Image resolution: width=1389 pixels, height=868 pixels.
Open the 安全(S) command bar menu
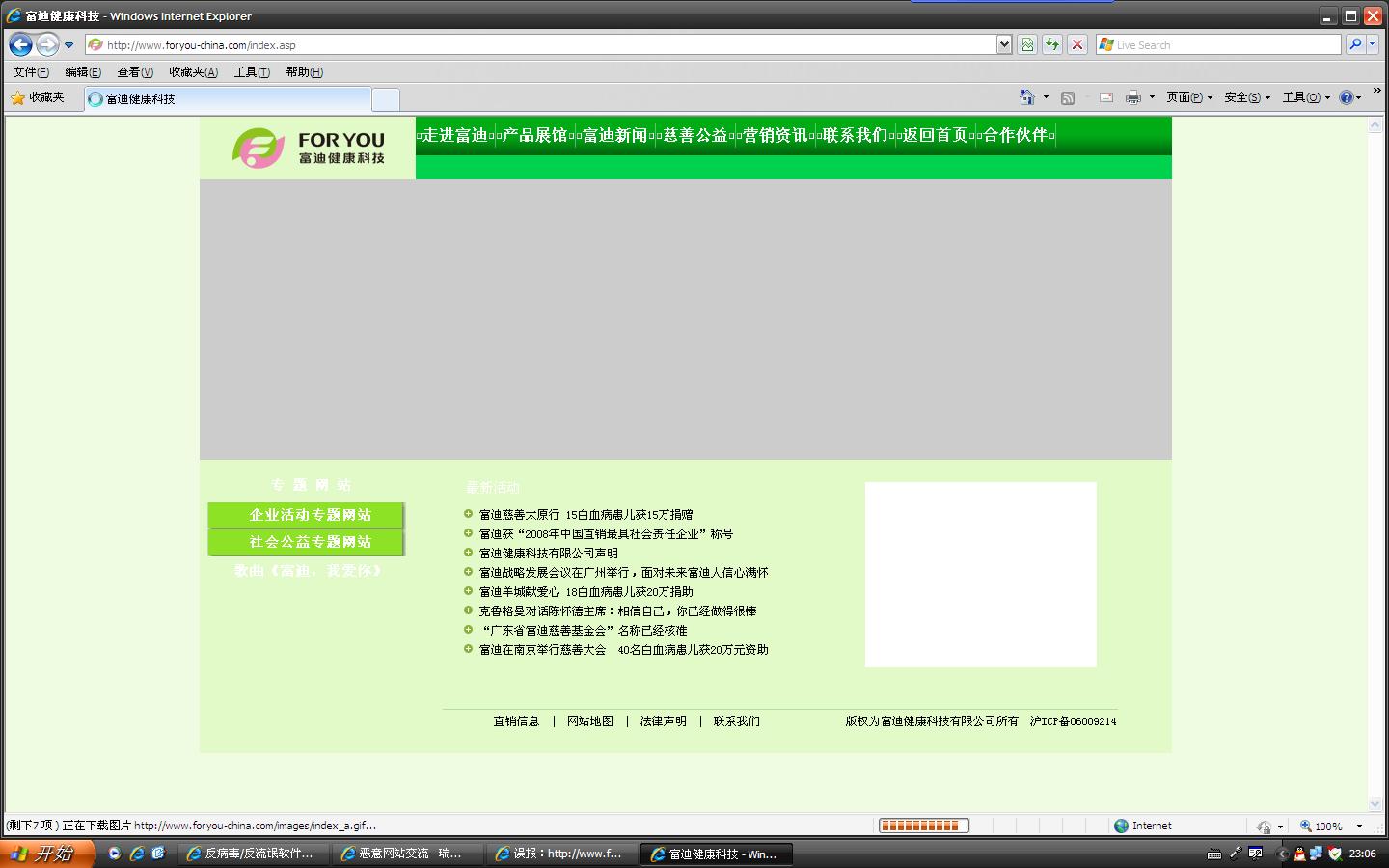tap(1247, 97)
